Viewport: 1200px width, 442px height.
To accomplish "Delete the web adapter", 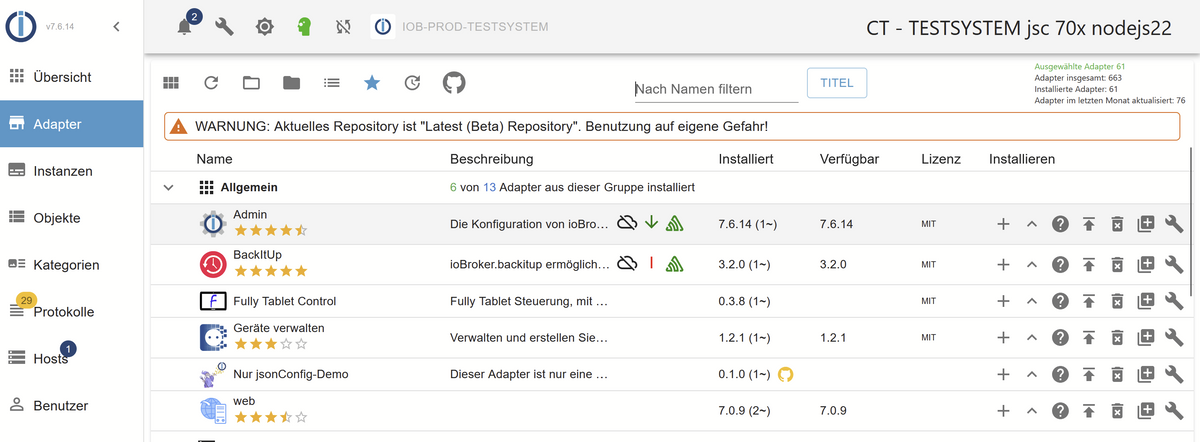I will coord(1118,411).
